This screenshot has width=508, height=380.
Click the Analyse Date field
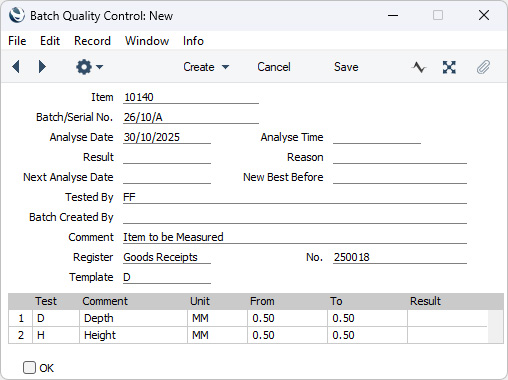click(x=167, y=137)
